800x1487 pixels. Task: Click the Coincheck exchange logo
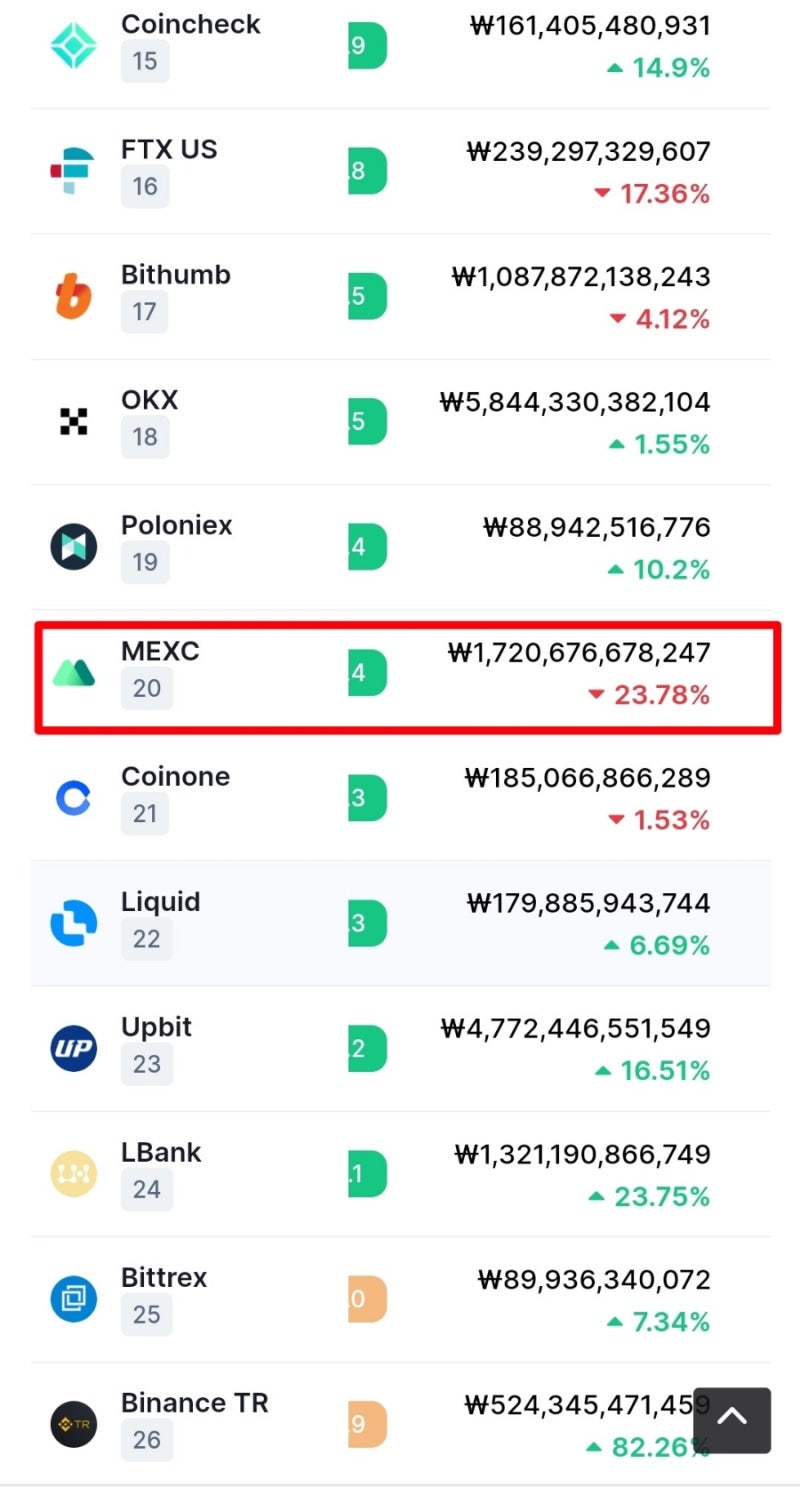tap(74, 46)
